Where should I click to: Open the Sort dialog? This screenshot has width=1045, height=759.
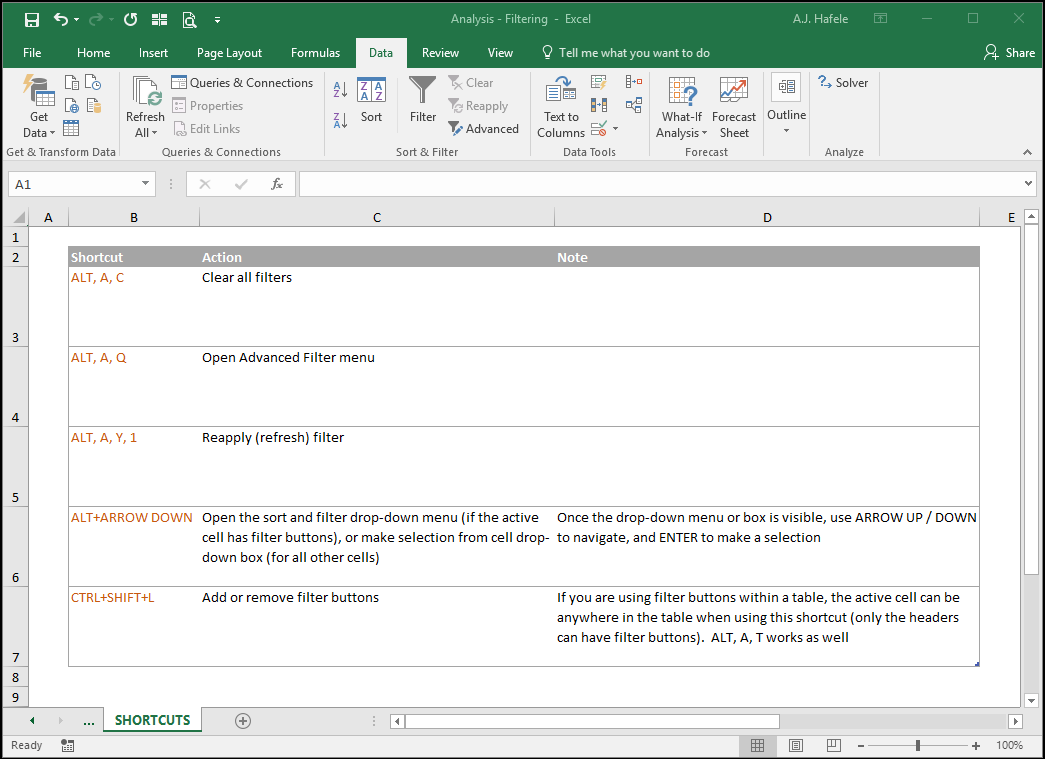coord(371,101)
